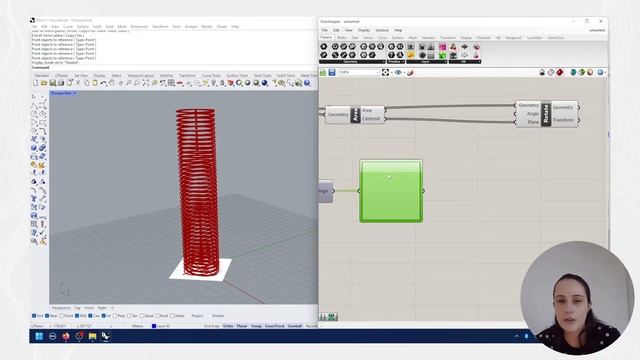This screenshot has height=360, width=640.
Task: Select the Pan hand tool in Rhino
Action: pos(112,83)
